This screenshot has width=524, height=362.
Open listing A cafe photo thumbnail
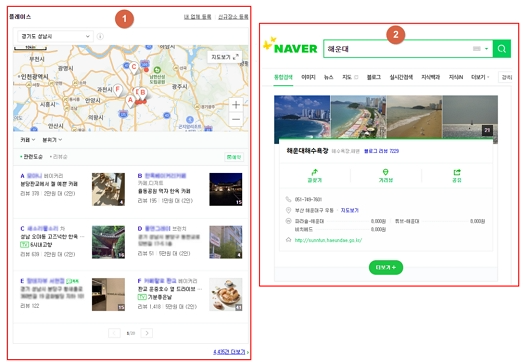[108, 189]
